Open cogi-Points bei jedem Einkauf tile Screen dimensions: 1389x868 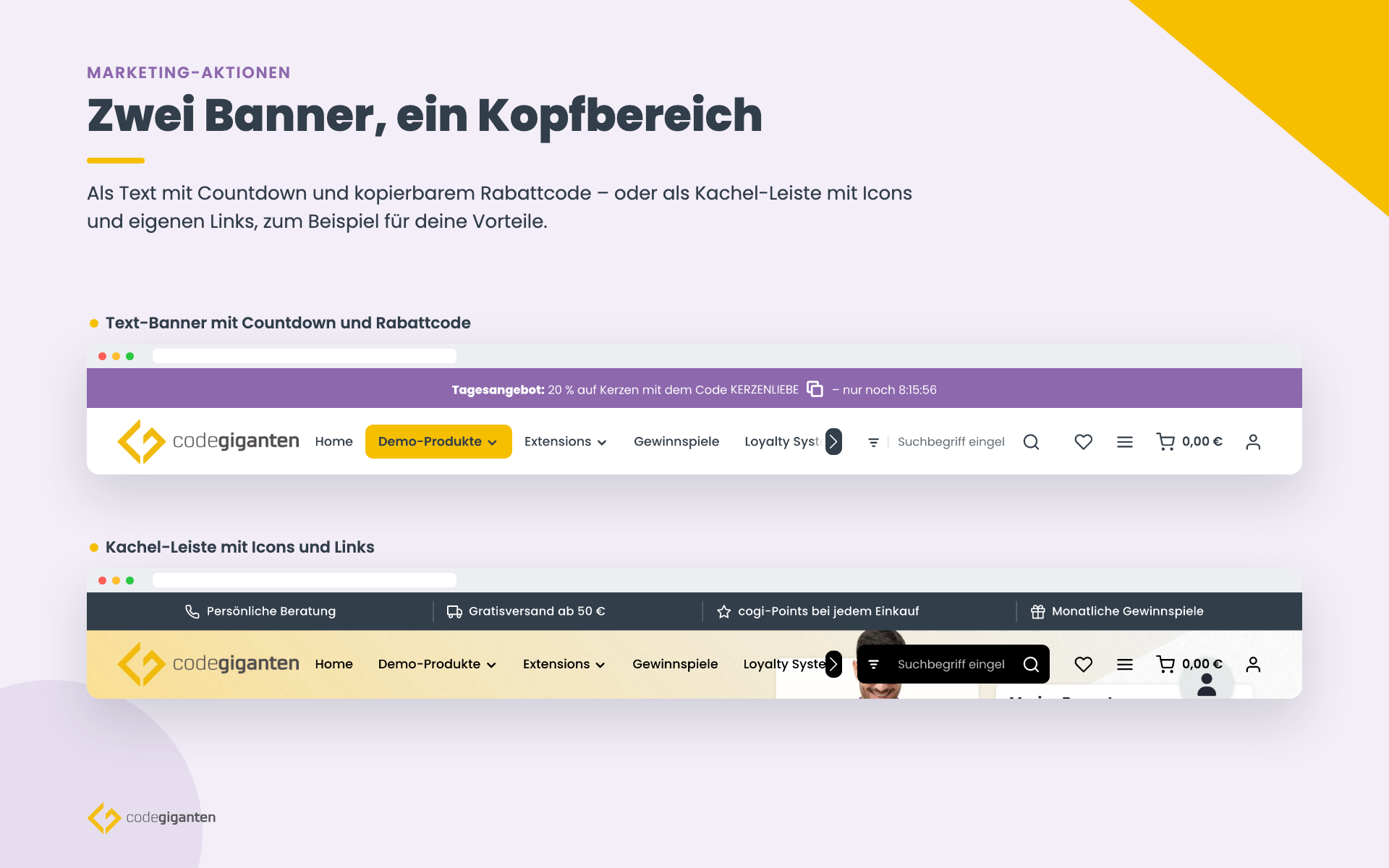[817, 611]
